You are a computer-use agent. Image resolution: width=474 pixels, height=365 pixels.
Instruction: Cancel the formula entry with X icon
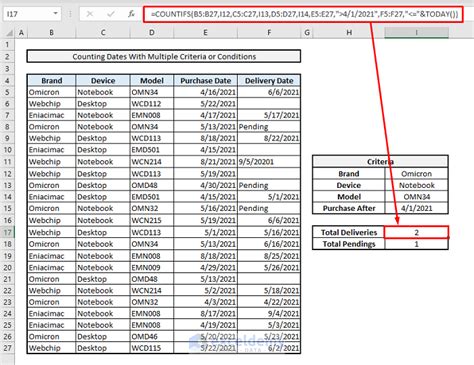point(90,14)
